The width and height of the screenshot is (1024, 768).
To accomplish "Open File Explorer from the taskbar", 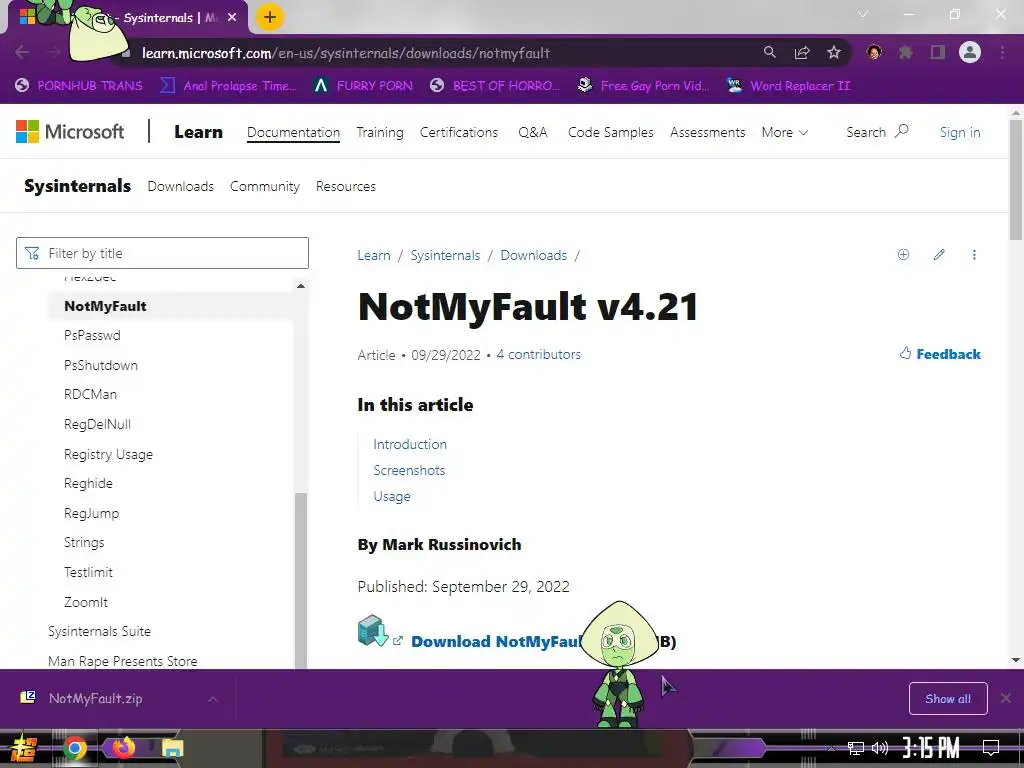I will tap(172, 748).
